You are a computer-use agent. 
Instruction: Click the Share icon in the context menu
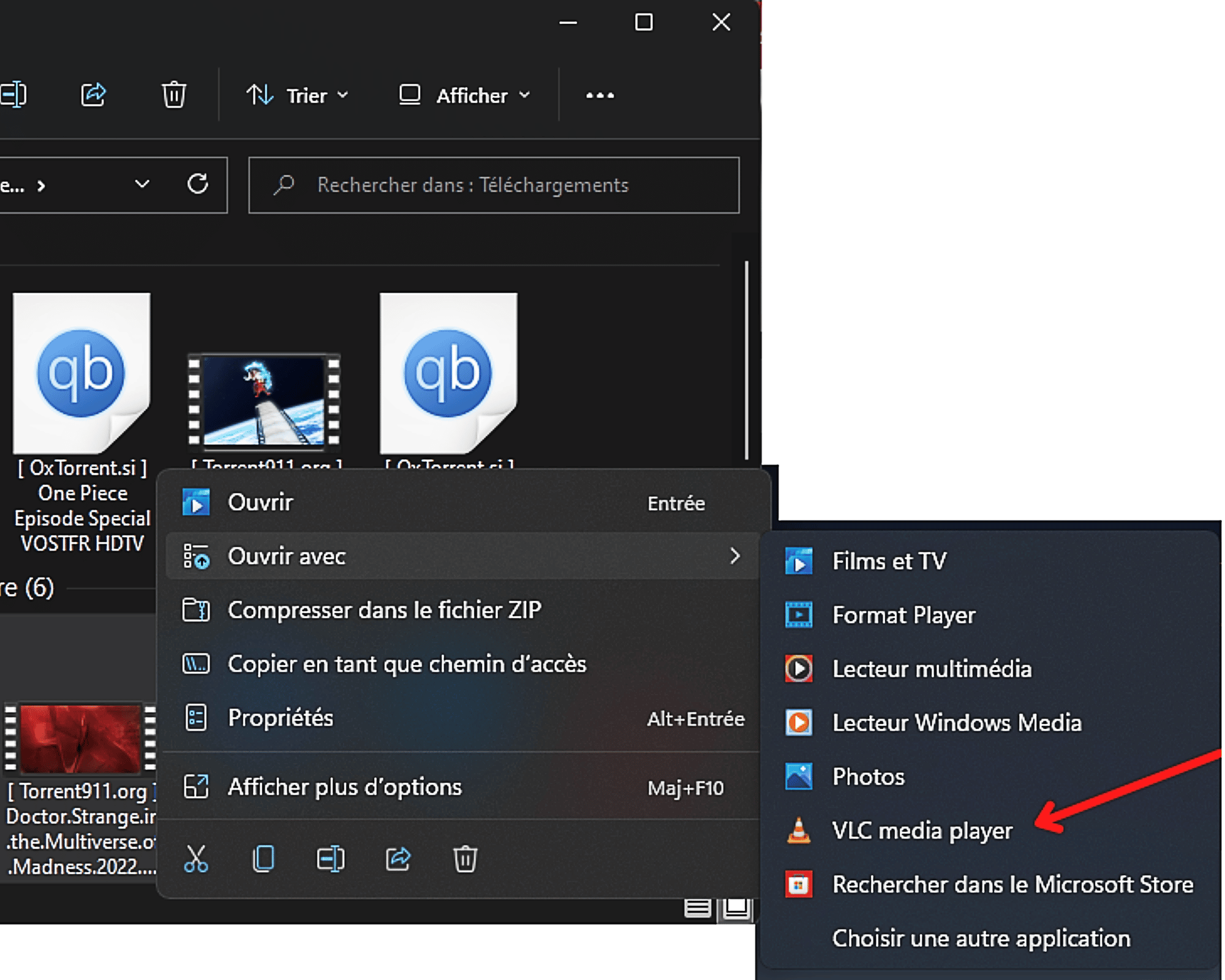tap(398, 859)
